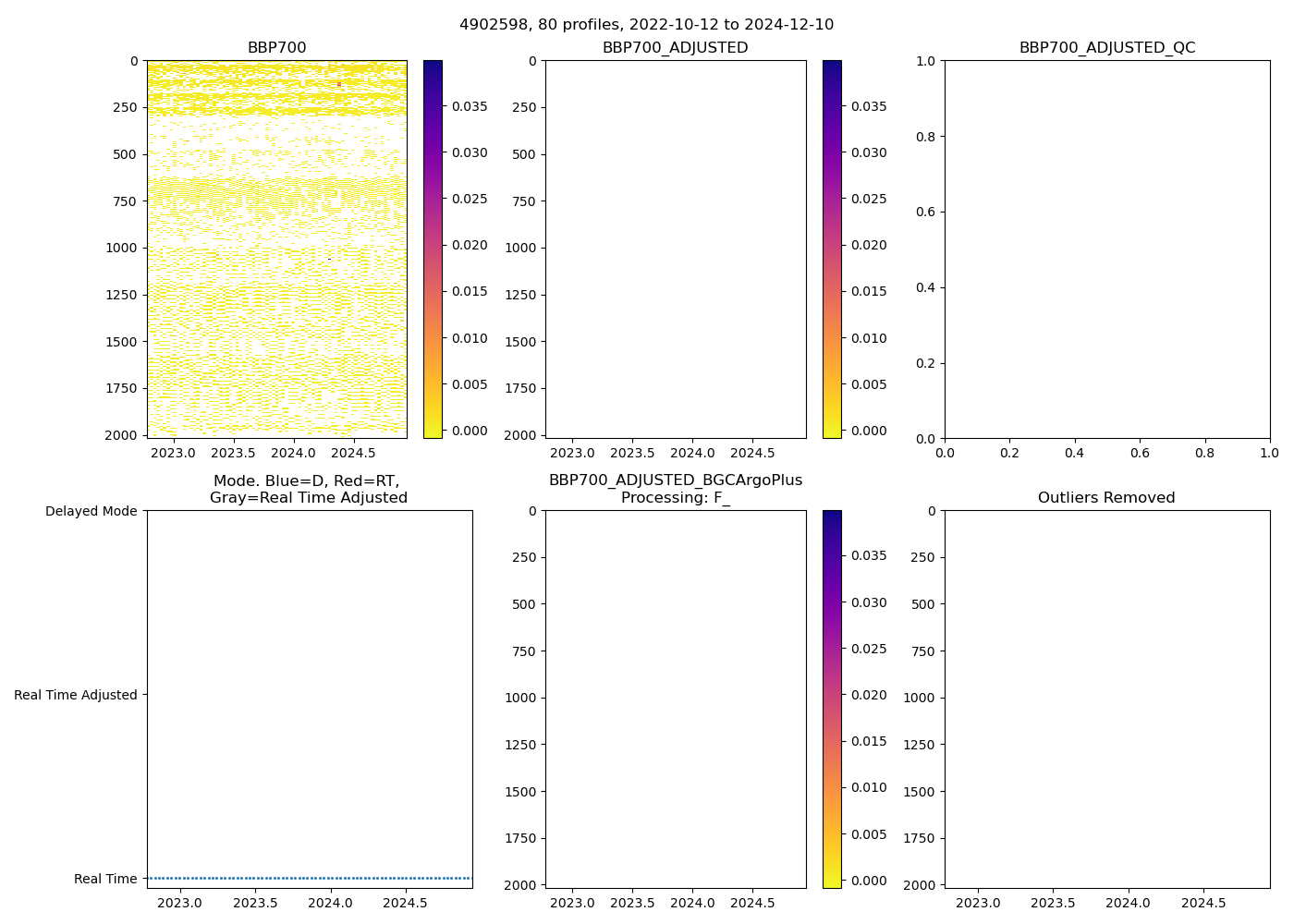Click the BBP700 heatmap plot title
The height and width of the screenshot is (924, 1294).
[x=276, y=48]
